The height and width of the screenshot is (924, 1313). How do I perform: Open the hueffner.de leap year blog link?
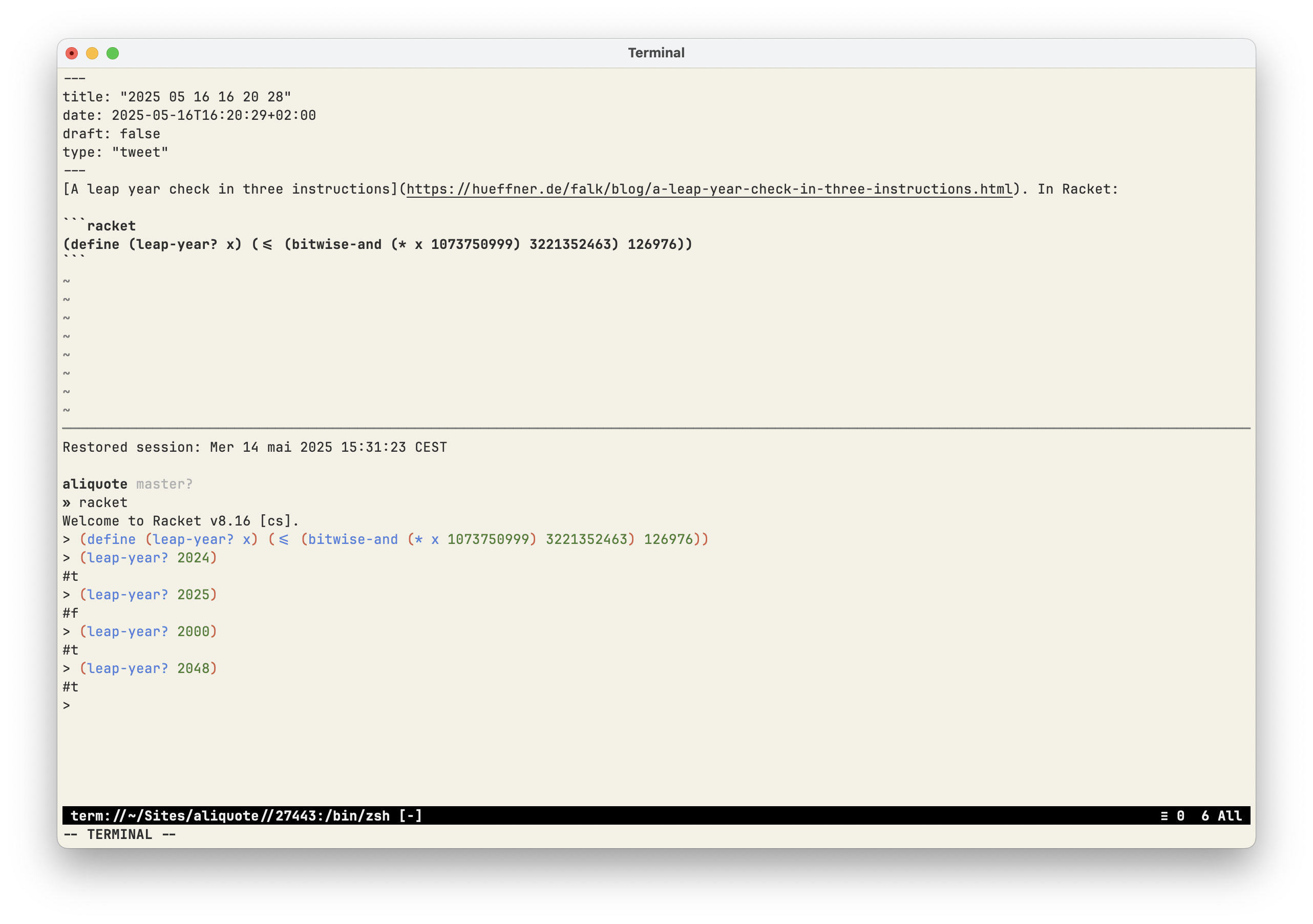709,190
